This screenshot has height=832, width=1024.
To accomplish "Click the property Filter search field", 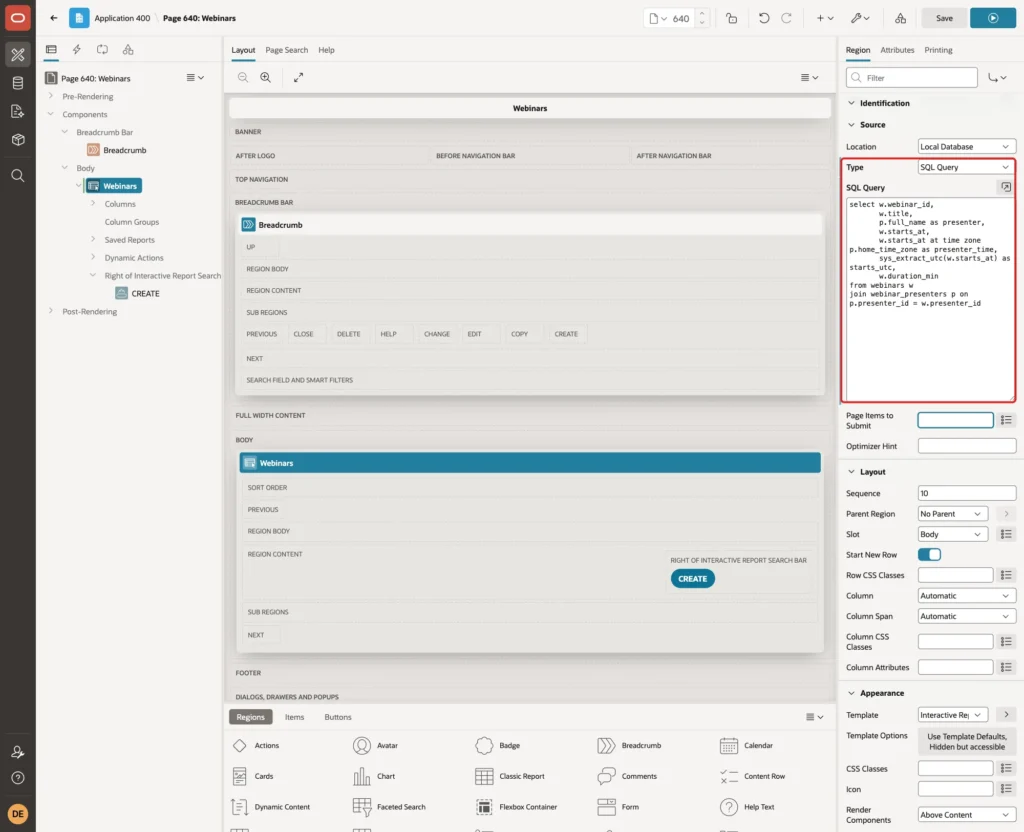I will 912,78.
